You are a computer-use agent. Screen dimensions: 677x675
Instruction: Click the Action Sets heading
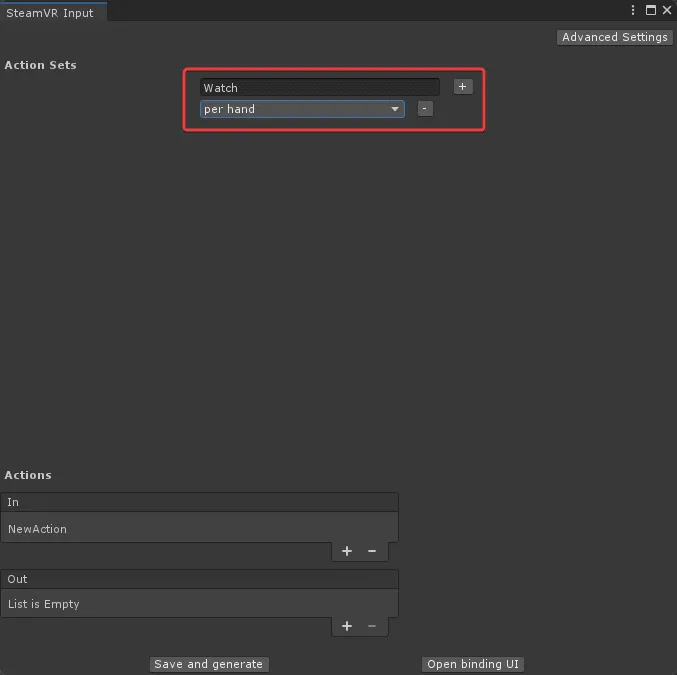(41, 65)
